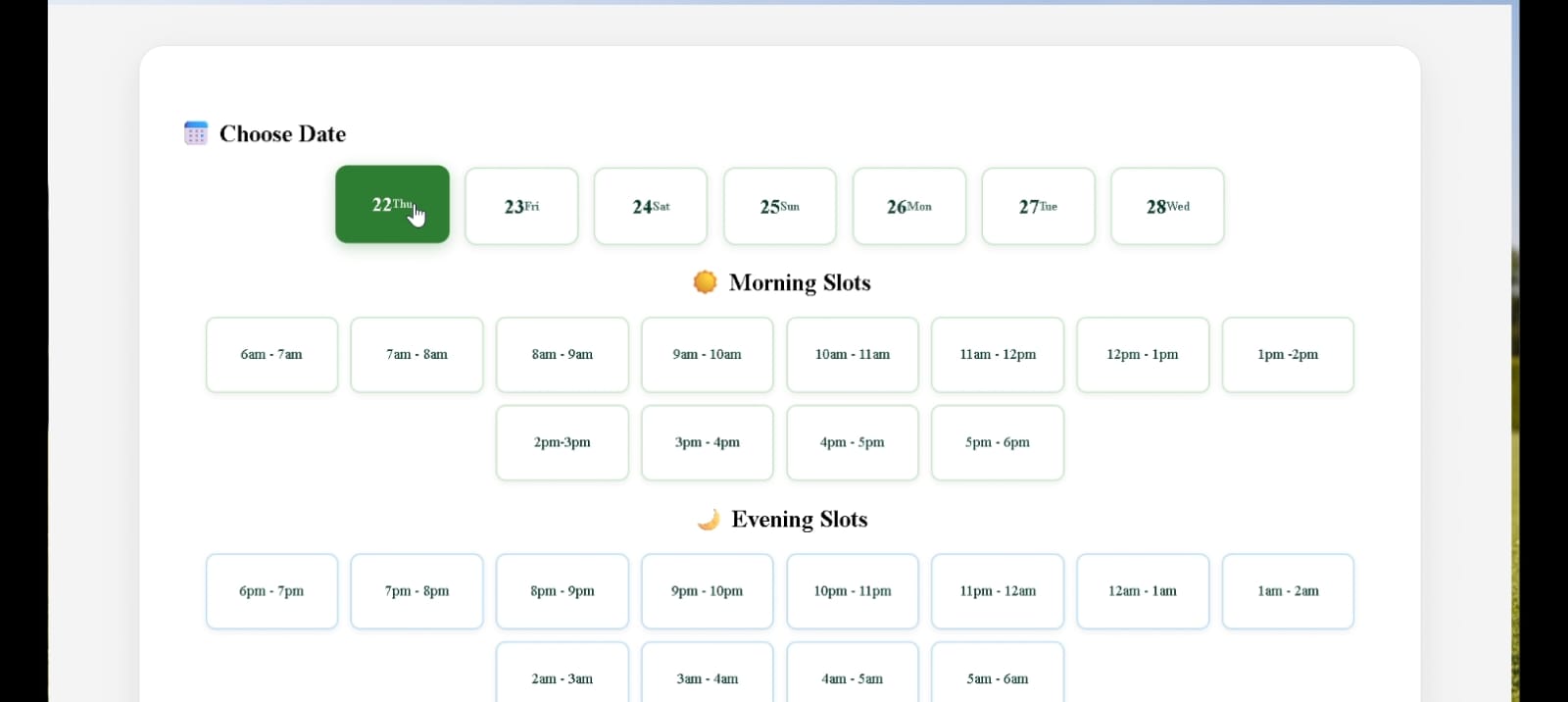Viewport: 1568px width, 702px height.
Task: Select the 22 Thu date
Action: tap(392, 205)
